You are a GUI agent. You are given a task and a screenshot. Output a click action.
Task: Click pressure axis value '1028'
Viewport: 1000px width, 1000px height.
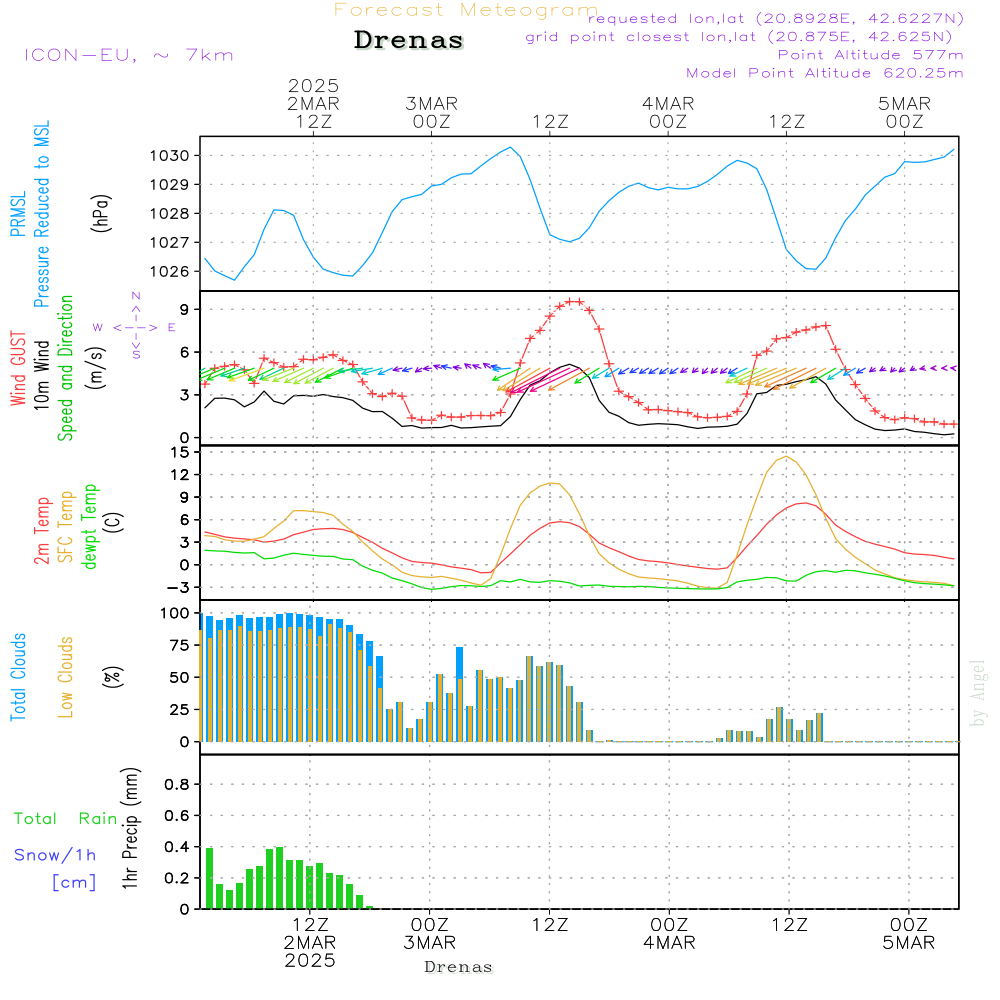169,214
